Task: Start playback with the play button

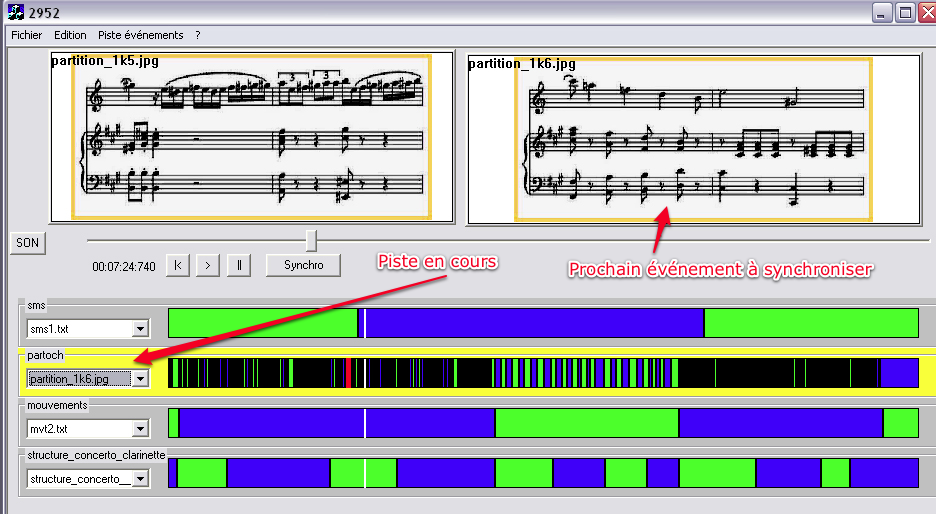Action: pyautogui.click(x=208, y=265)
